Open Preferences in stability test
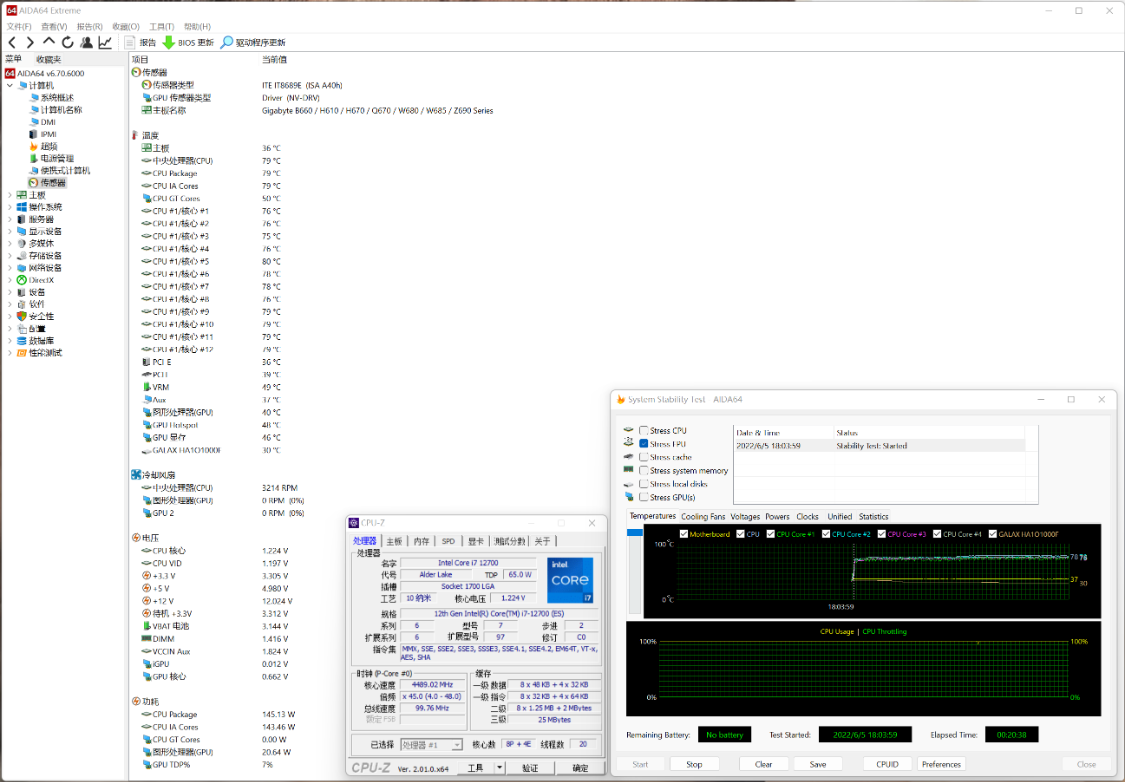The width and height of the screenshot is (1125, 782). 941,764
